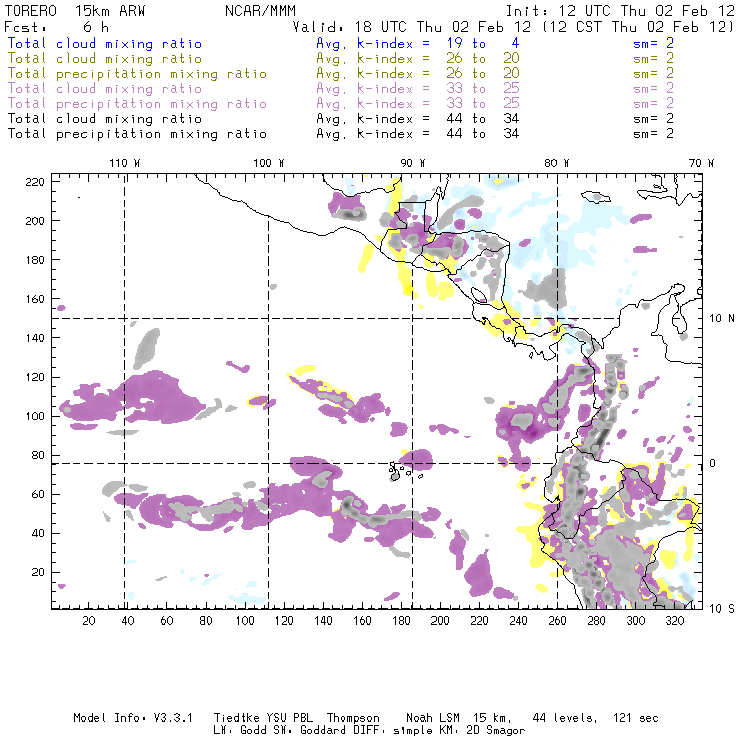Select the black 'Total precipitation mixing ratio' legend line
The width and height of the screenshot is (740, 740).
pos(137,134)
